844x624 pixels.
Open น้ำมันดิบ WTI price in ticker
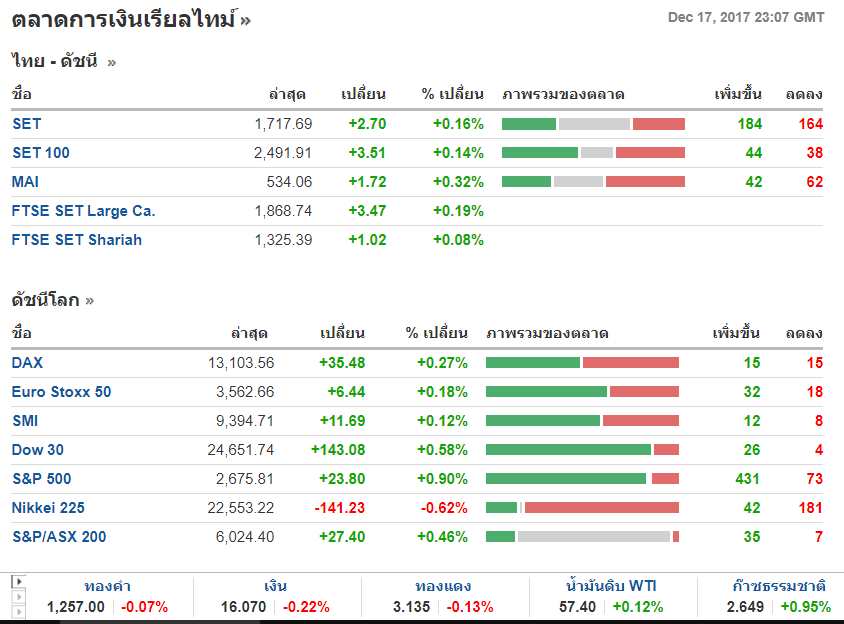tap(611, 586)
